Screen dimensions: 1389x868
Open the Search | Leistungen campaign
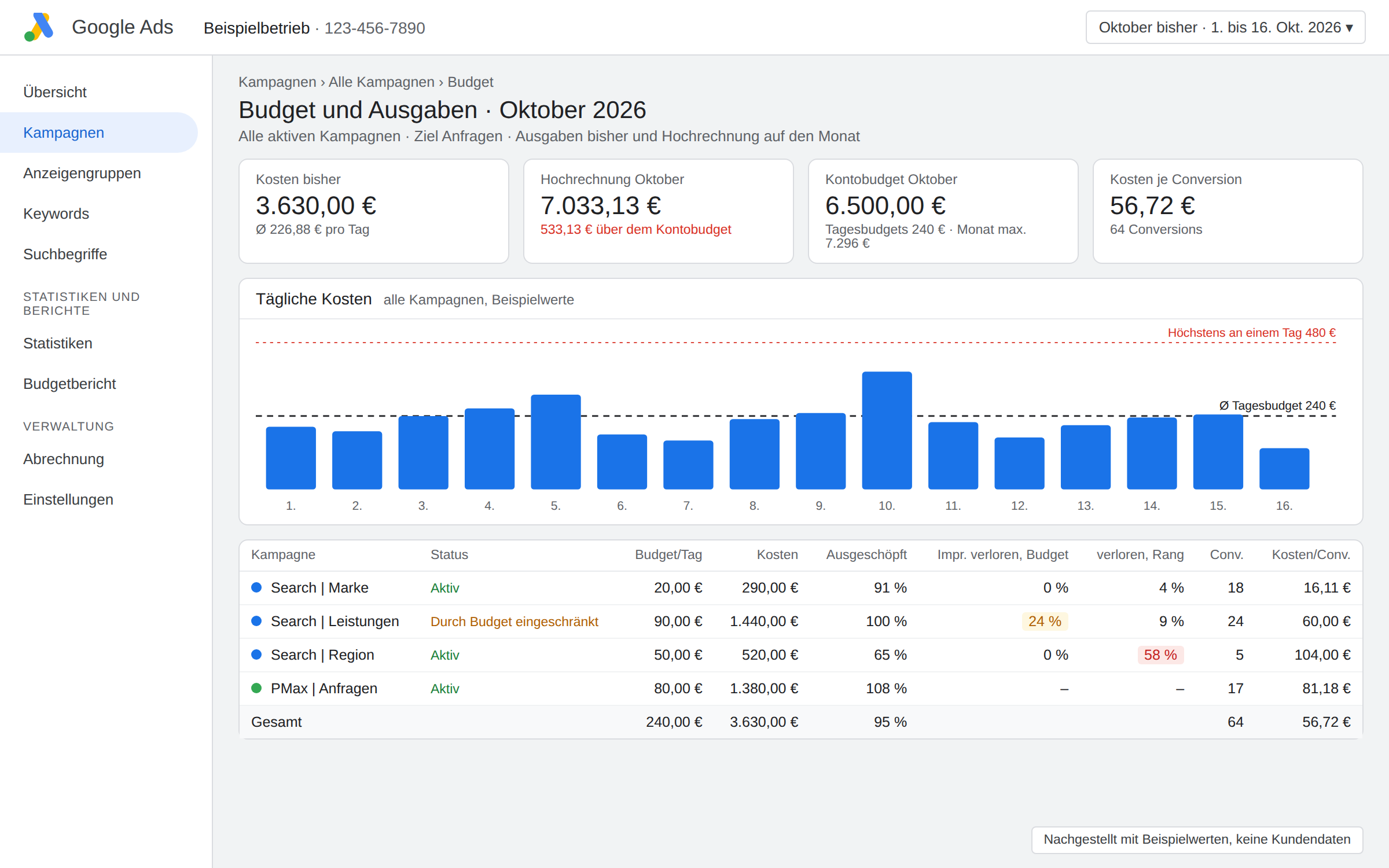point(335,621)
